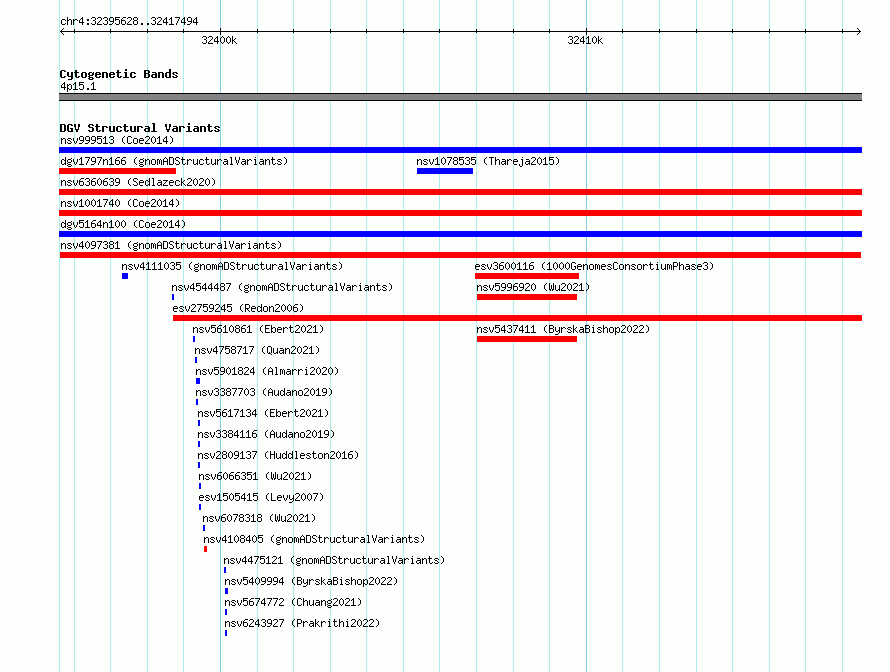Open nsv5674772 (Chuang2021) label
This screenshot has width=890, height=672.
(293, 602)
